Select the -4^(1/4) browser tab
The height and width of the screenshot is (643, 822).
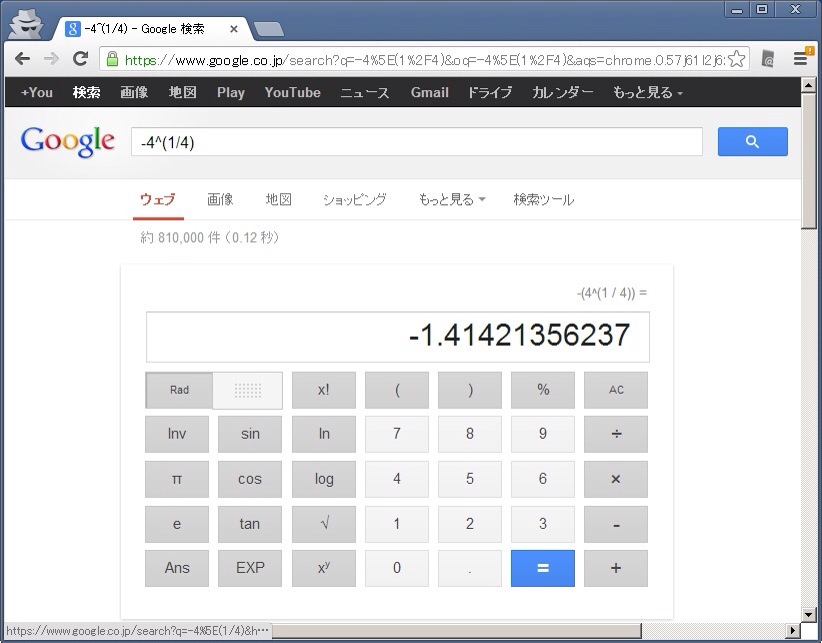click(152, 29)
